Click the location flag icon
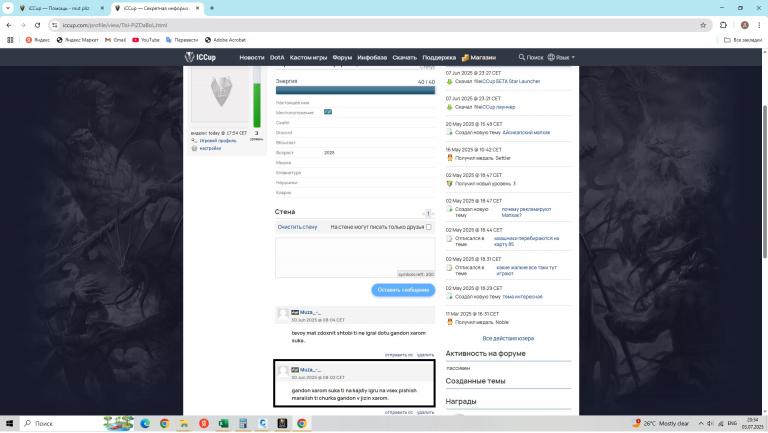This screenshot has height=433, width=768. tap(328, 112)
